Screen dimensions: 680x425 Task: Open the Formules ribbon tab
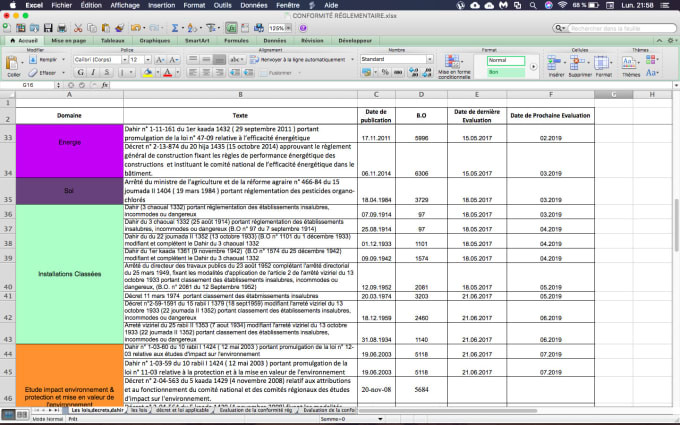pyautogui.click(x=236, y=40)
